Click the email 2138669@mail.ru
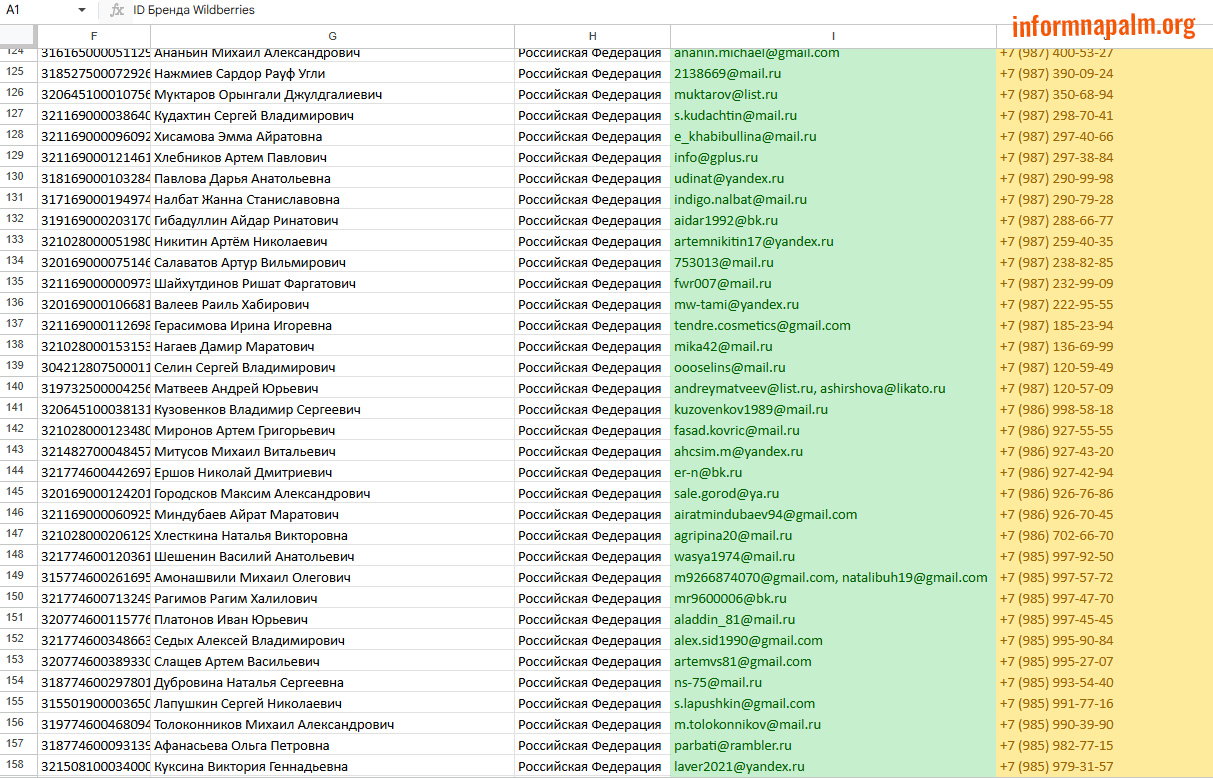 click(727, 73)
